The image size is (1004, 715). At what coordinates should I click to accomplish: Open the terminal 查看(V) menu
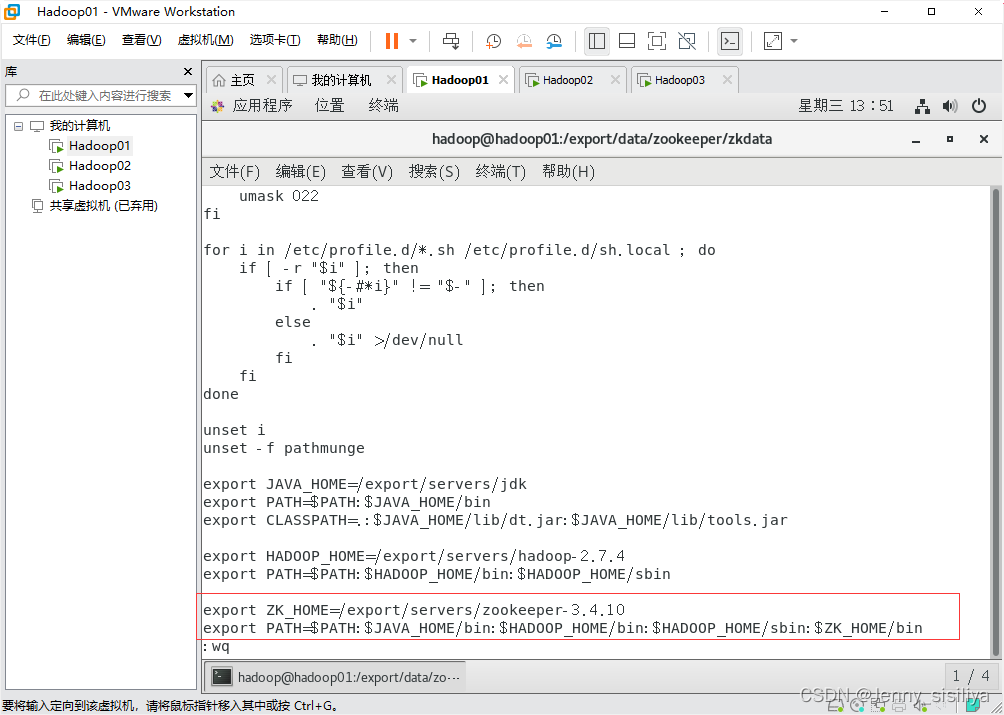(367, 172)
